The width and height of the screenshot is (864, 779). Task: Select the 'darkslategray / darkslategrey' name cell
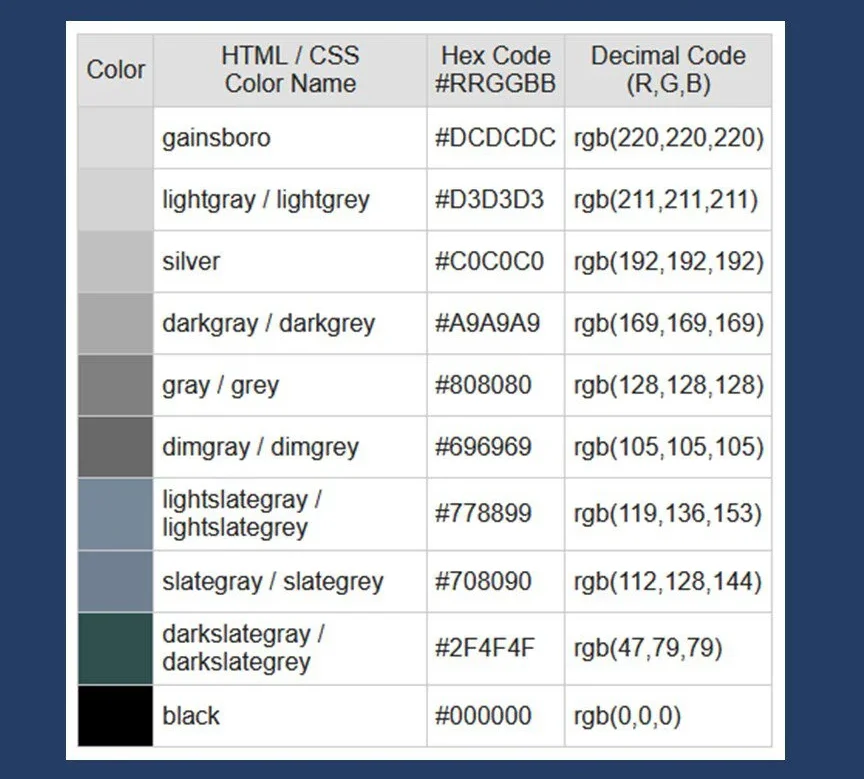290,649
